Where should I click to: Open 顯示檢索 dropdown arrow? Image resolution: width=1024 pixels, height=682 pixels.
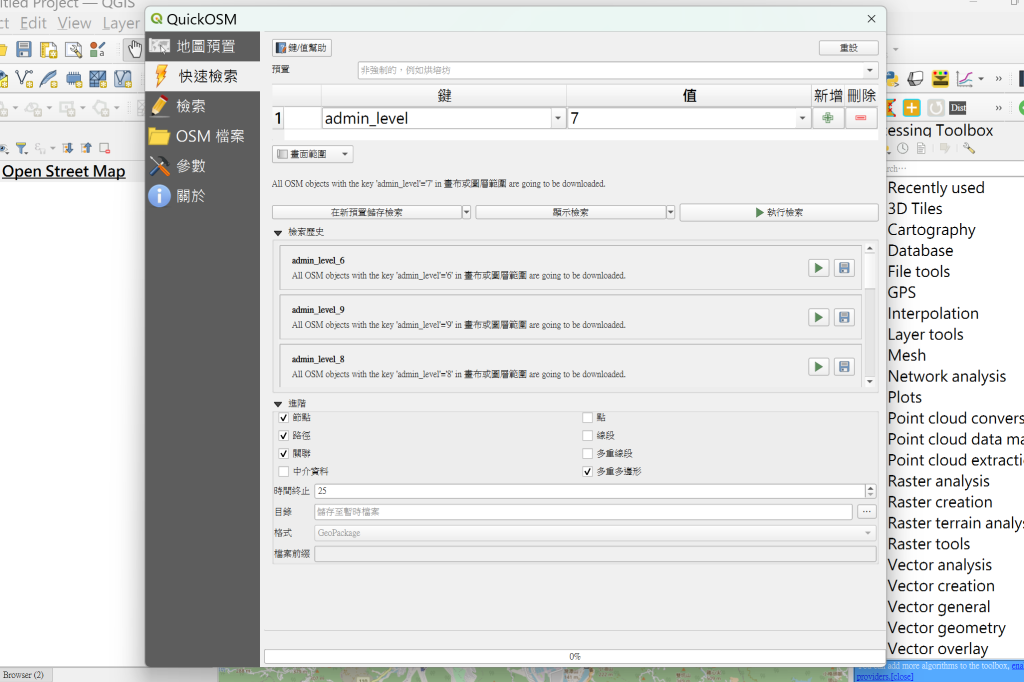670,212
